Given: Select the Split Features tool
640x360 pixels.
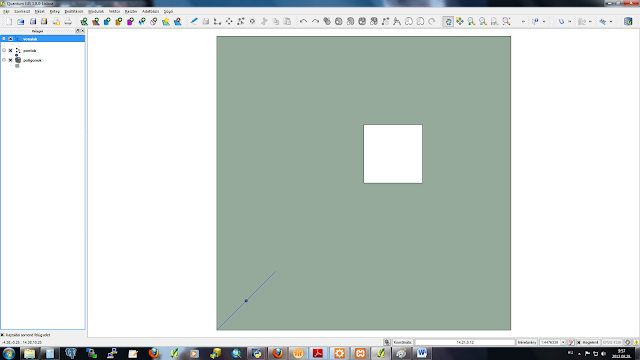Looking at the screenshot, I should (x=397, y=21).
